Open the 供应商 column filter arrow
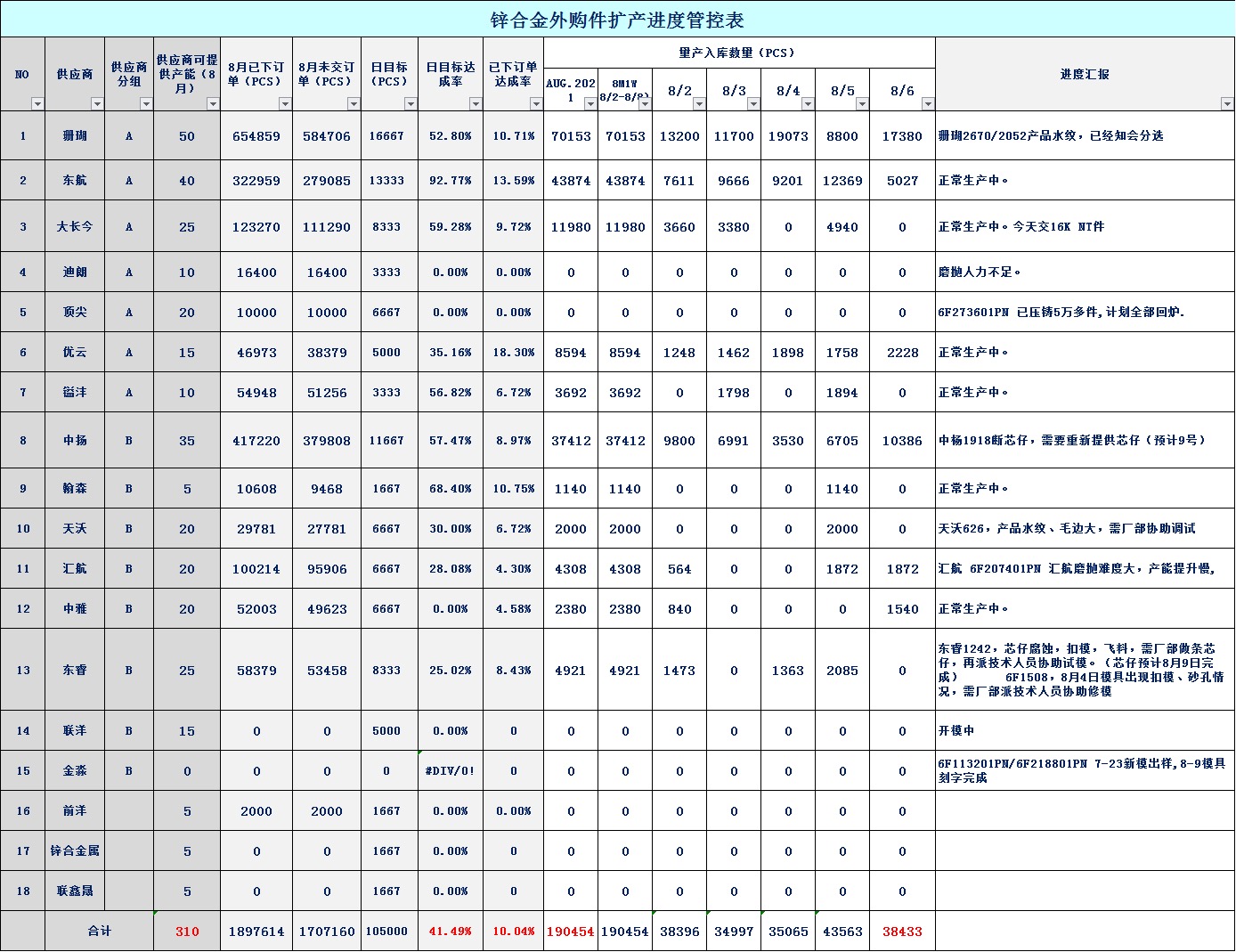Screen dimensions: 1236x952 pyautogui.click(x=97, y=104)
